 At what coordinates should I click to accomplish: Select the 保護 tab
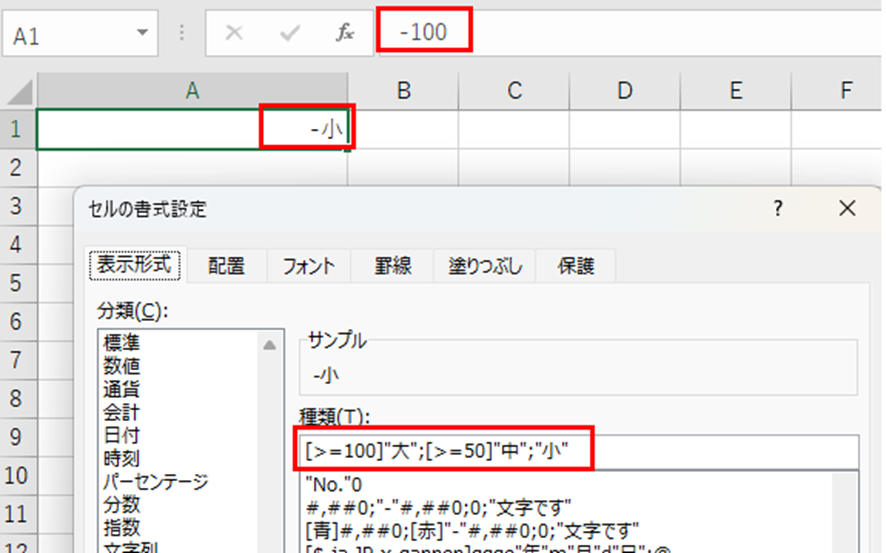coord(575,266)
